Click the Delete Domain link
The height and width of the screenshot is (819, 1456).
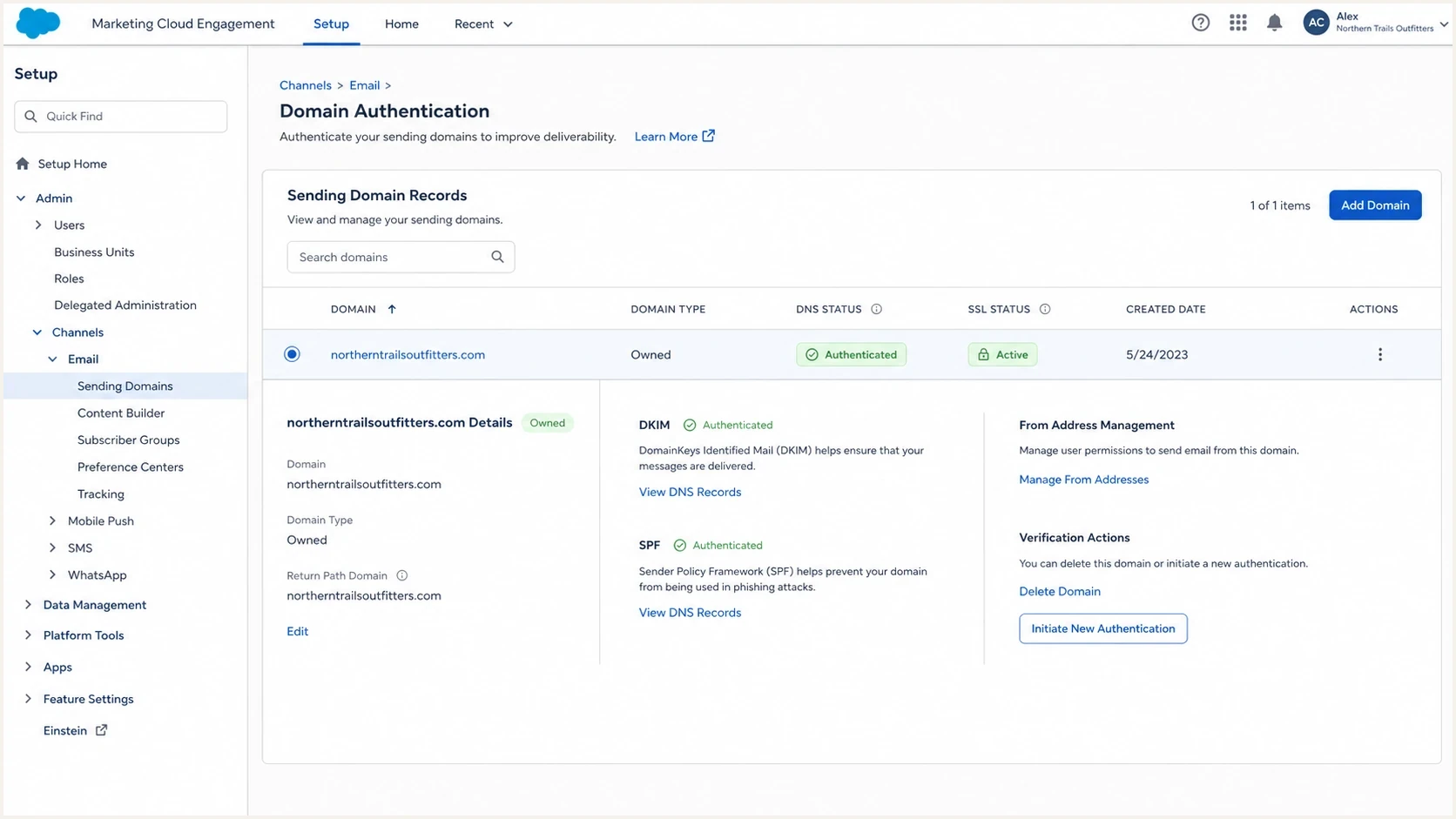pos(1060,591)
